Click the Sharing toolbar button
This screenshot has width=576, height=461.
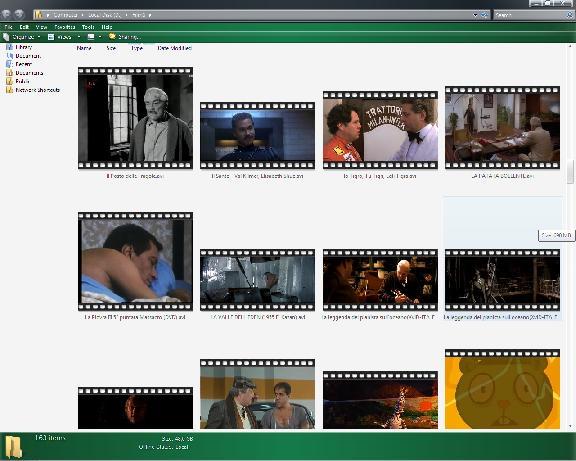coord(124,37)
